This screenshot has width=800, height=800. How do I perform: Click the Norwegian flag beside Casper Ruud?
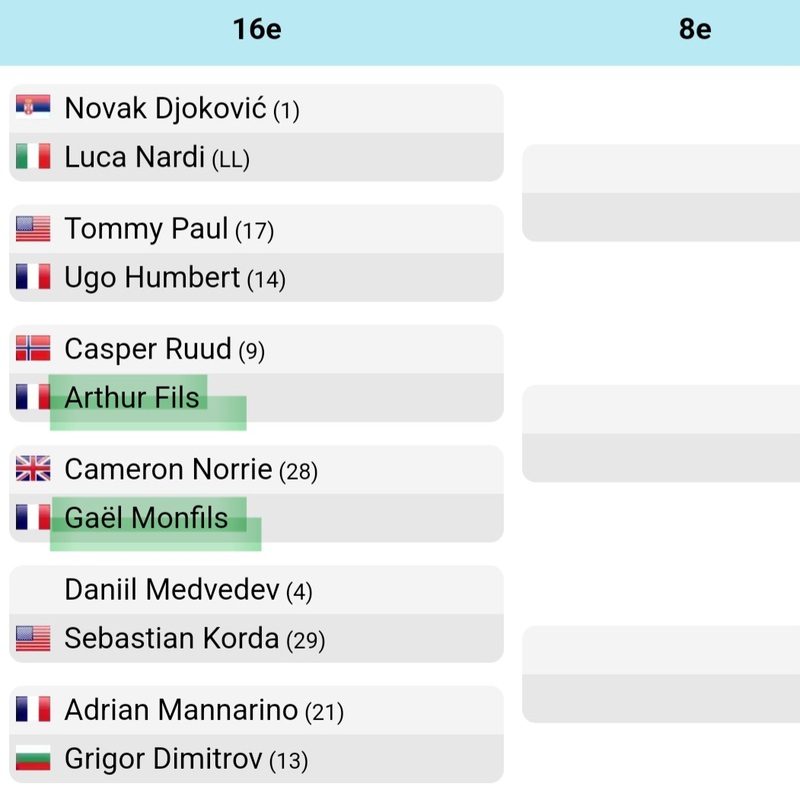pyautogui.click(x=33, y=349)
